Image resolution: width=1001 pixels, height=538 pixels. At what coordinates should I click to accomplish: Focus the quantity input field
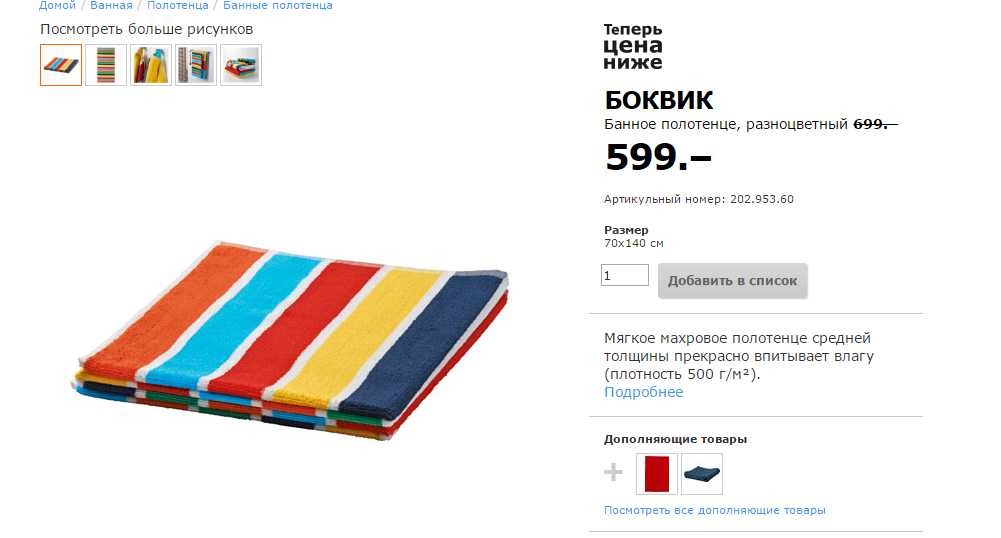point(624,275)
